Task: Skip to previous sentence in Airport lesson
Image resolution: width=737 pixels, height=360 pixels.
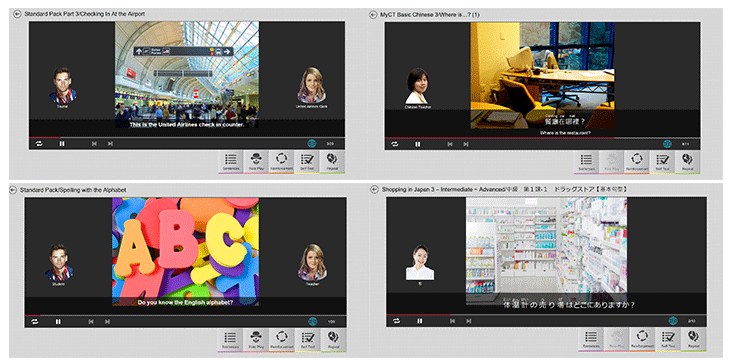Action: [94, 144]
